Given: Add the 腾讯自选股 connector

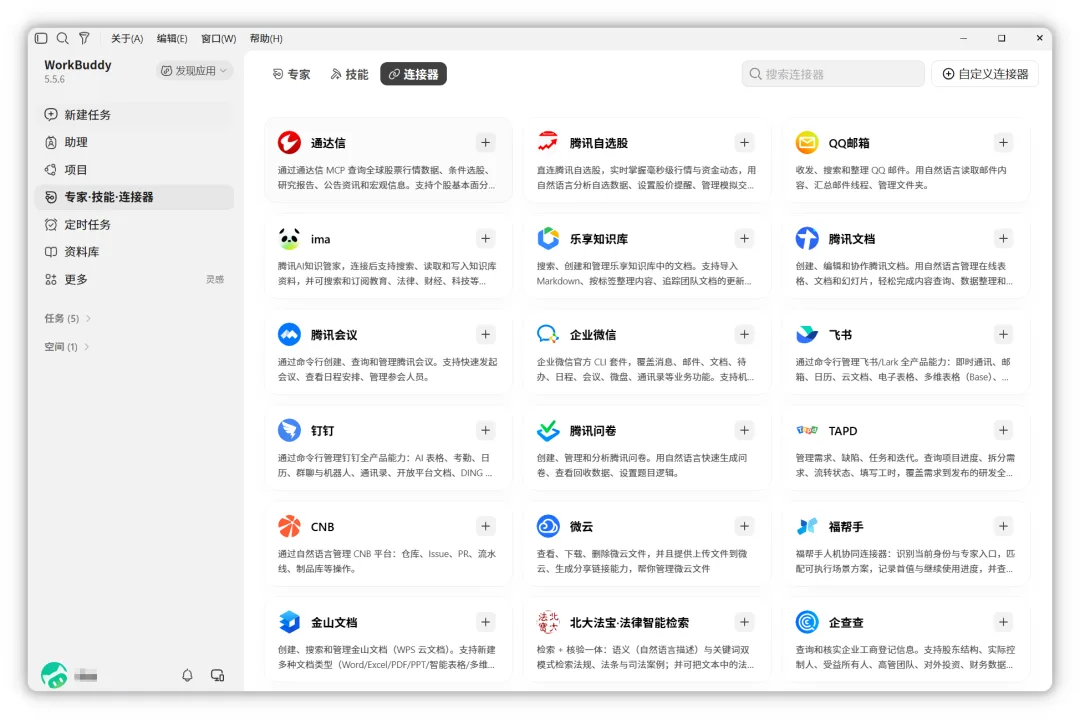Looking at the screenshot, I should pos(745,143).
